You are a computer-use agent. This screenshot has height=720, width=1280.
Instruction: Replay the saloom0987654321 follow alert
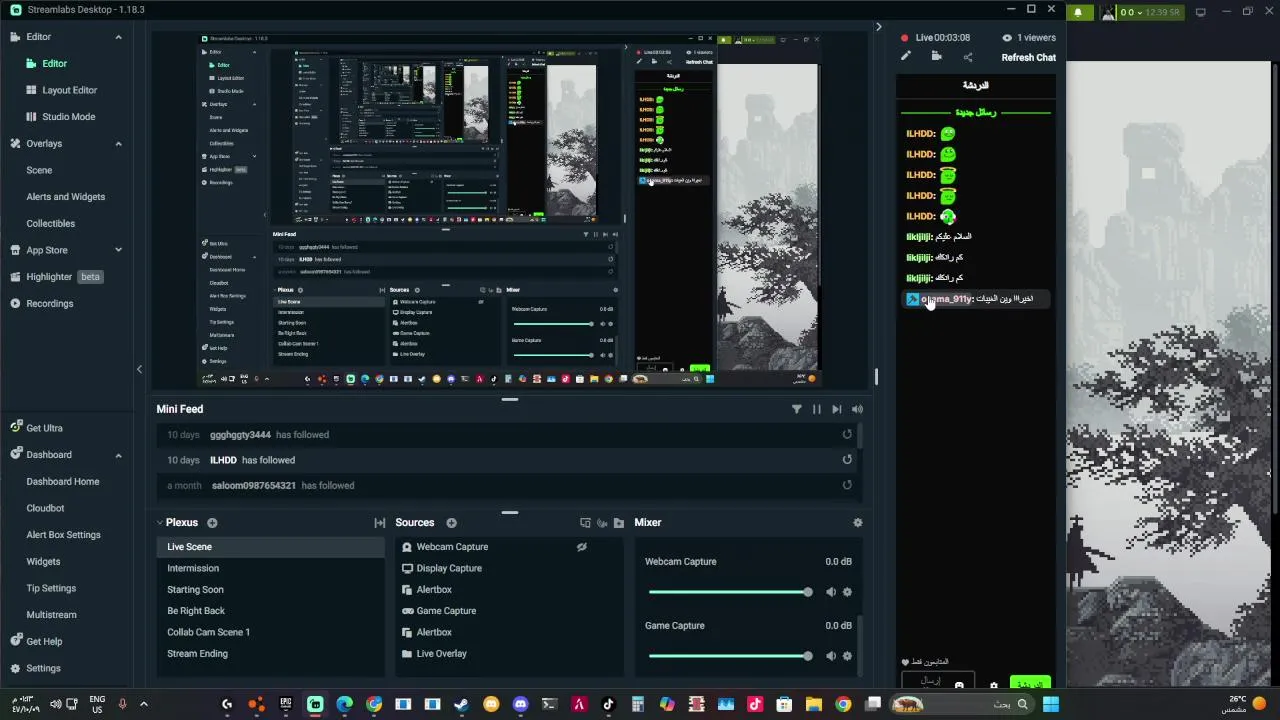(x=847, y=486)
